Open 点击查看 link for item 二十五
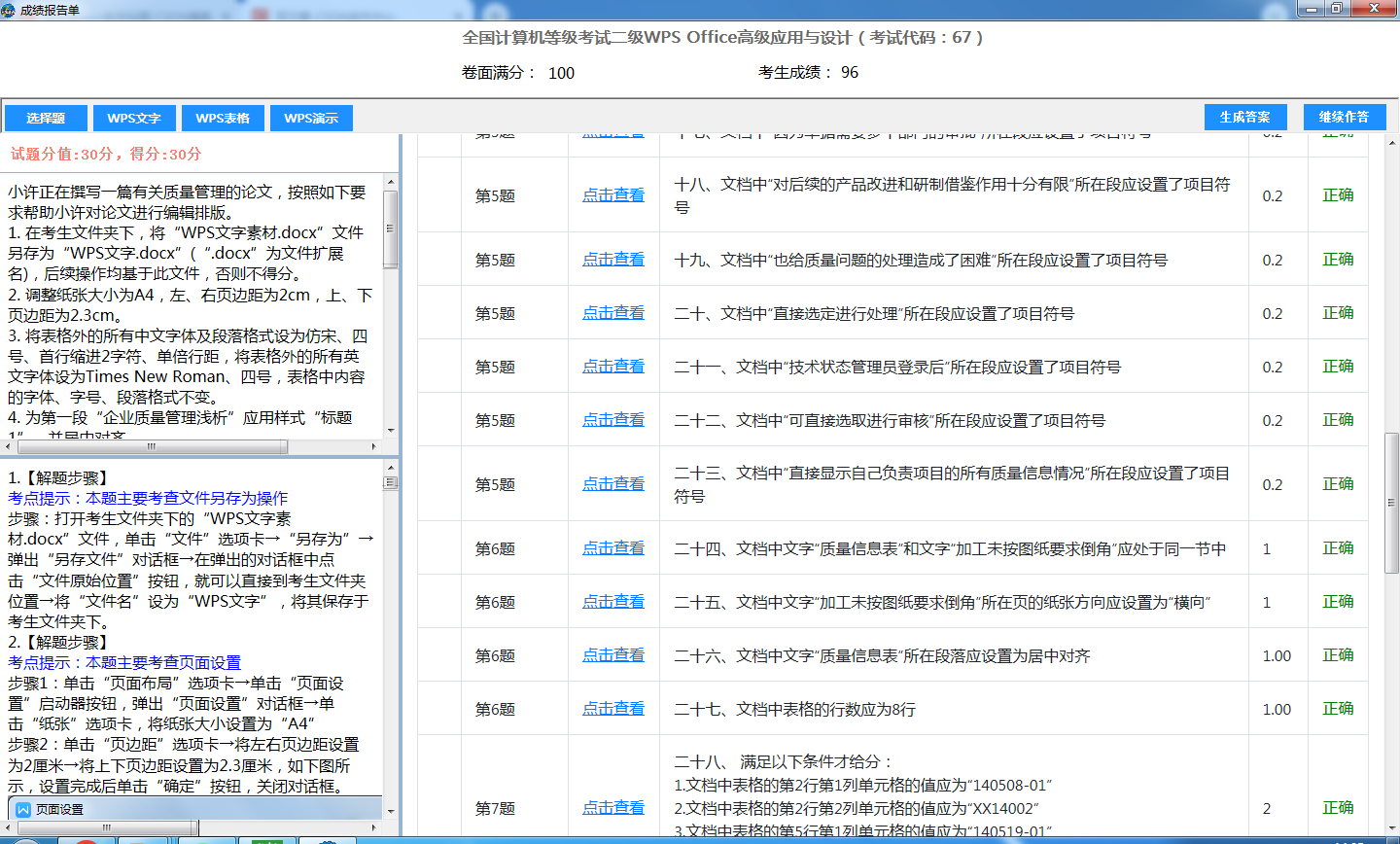The image size is (1400, 844). [613, 602]
